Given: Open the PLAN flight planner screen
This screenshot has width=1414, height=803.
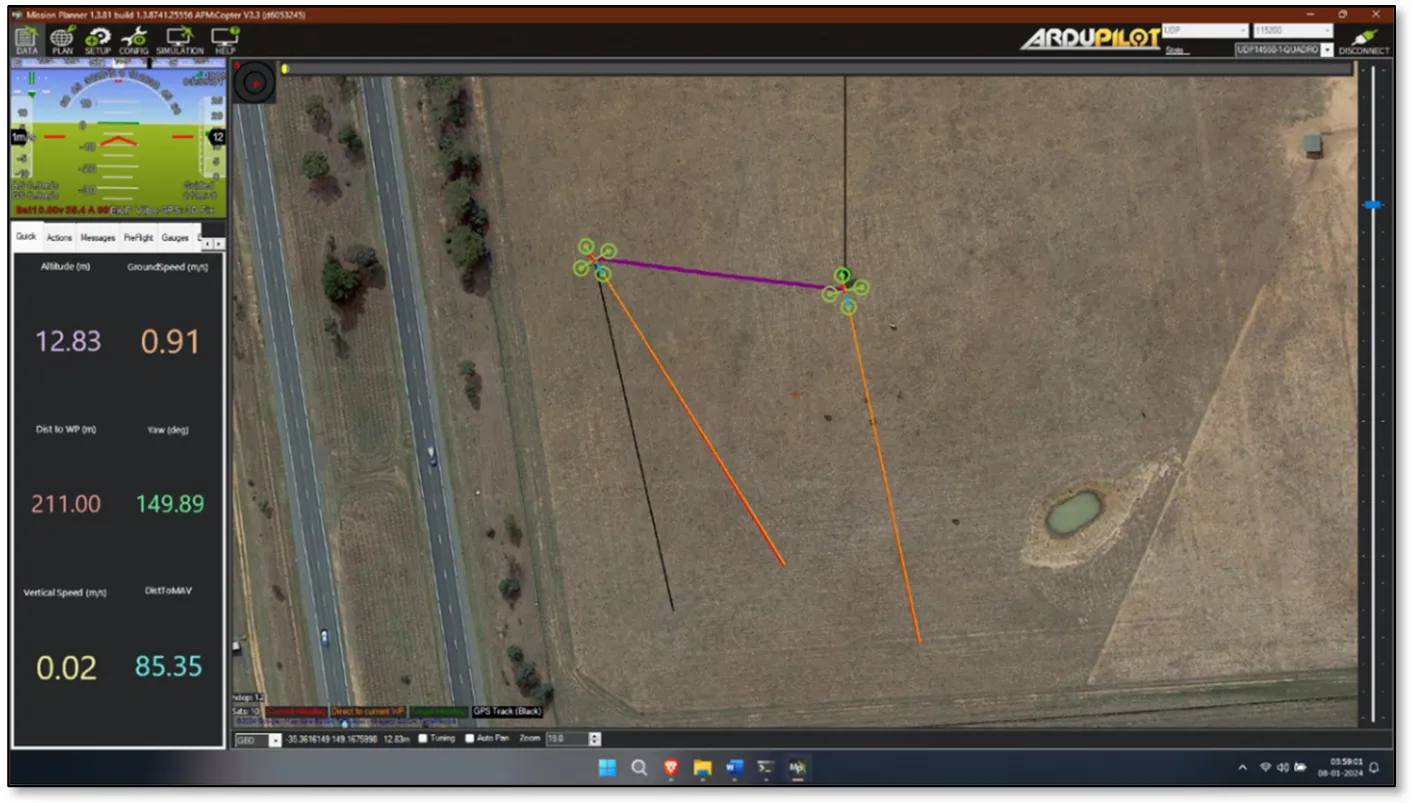Looking at the screenshot, I should [62, 40].
